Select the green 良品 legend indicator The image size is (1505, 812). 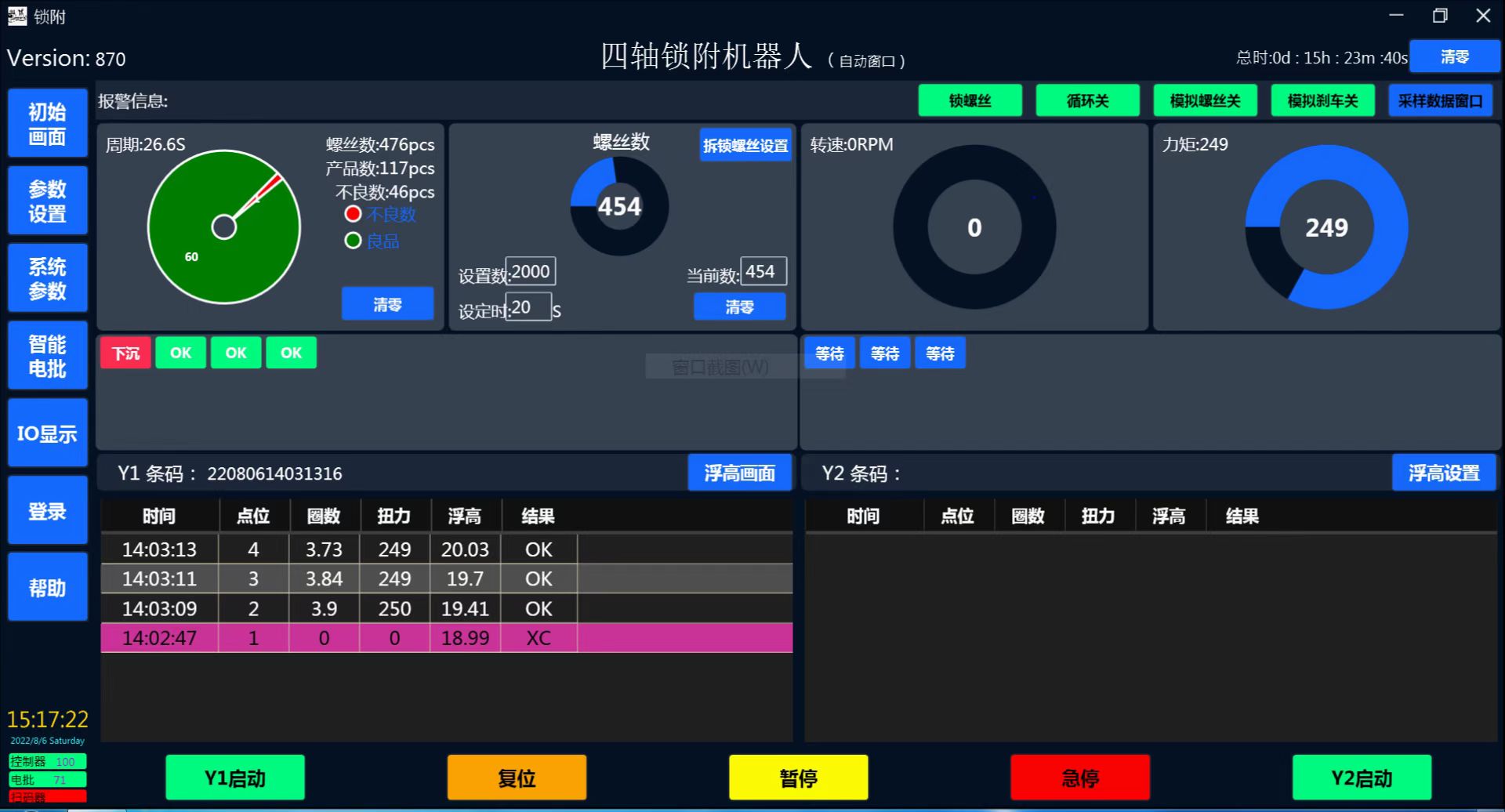tap(353, 241)
